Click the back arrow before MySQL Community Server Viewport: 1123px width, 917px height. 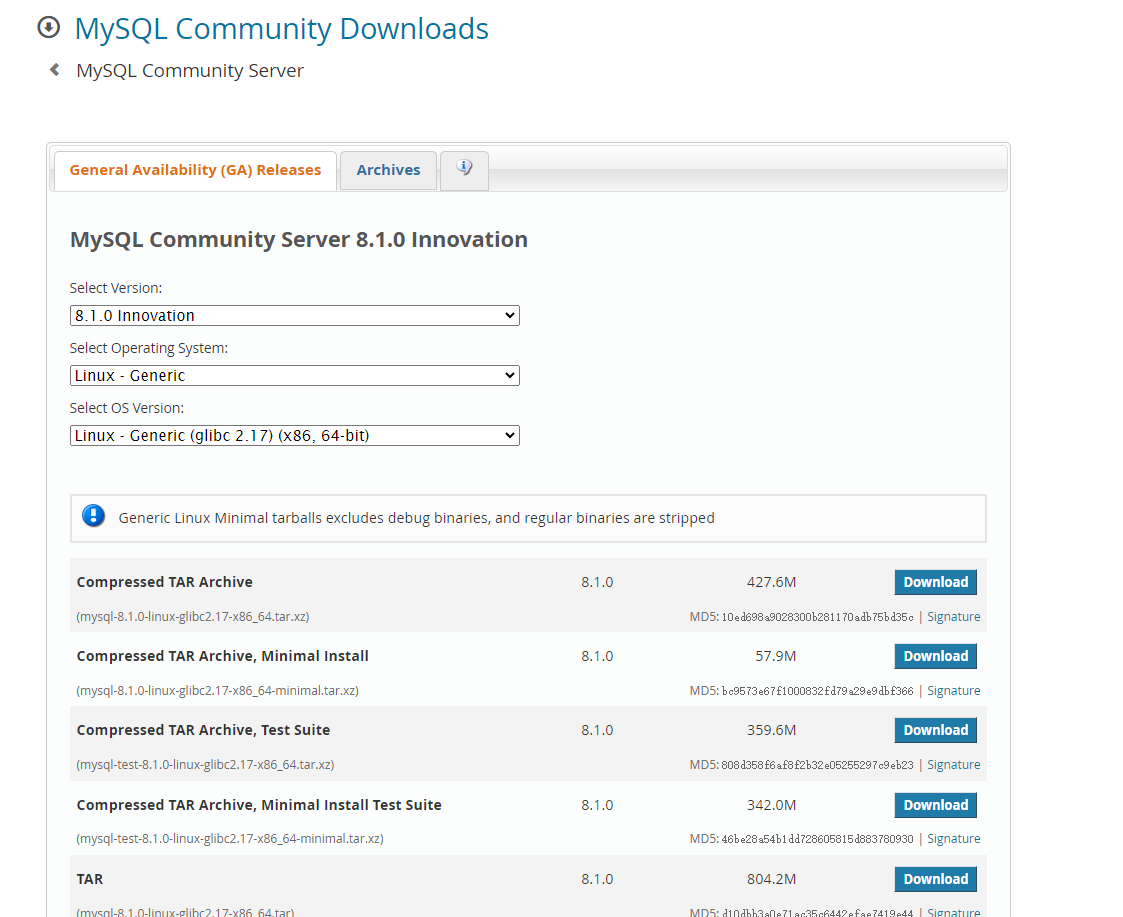(55, 70)
